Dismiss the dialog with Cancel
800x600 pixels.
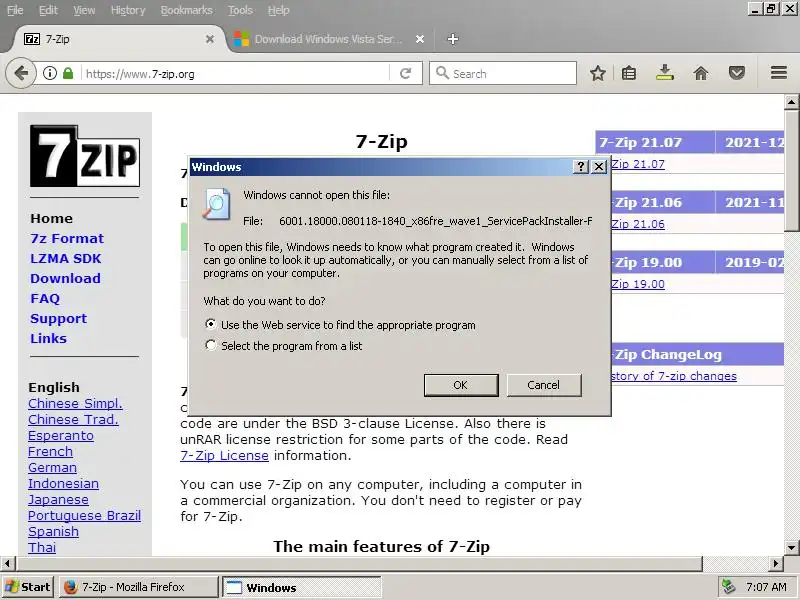(x=544, y=385)
